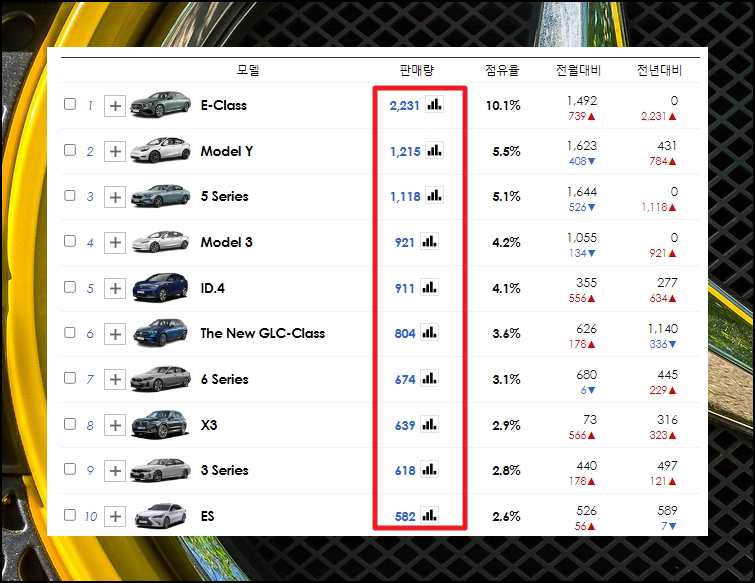Click the blue ID.4 car thumbnail

[160, 287]
